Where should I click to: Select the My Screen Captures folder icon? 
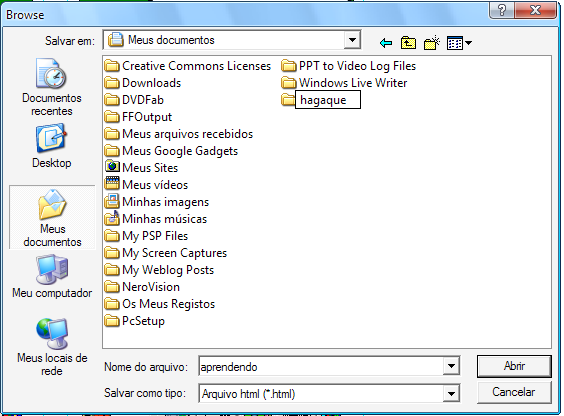coord(112,253)
